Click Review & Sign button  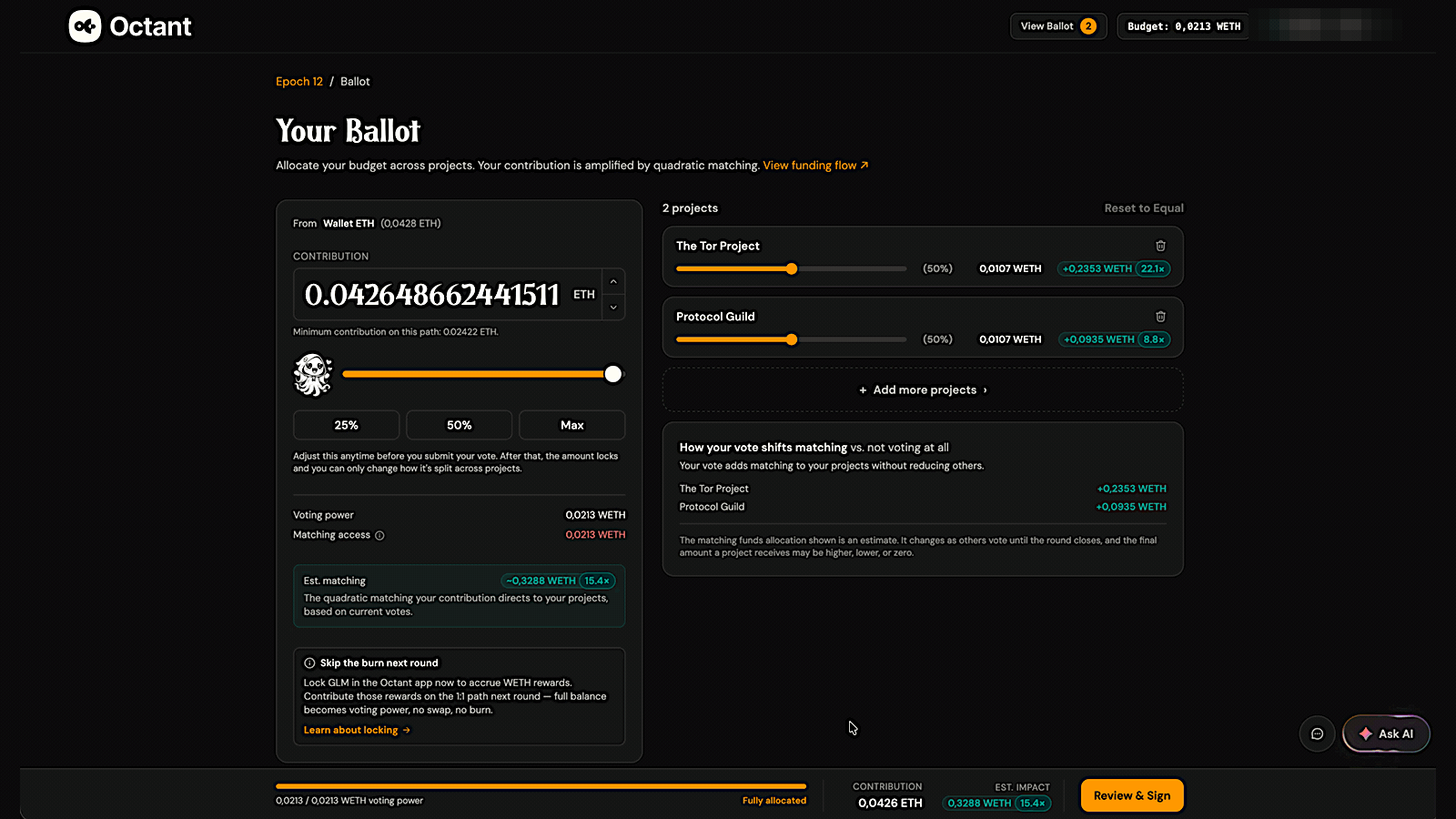(x=1132, y=795)
